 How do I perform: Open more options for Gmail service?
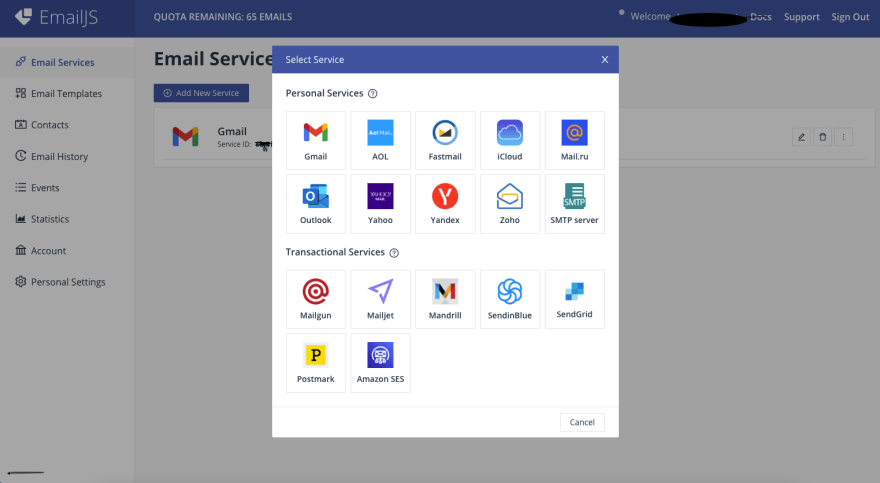pyautogui.click(x=844, y=137)
